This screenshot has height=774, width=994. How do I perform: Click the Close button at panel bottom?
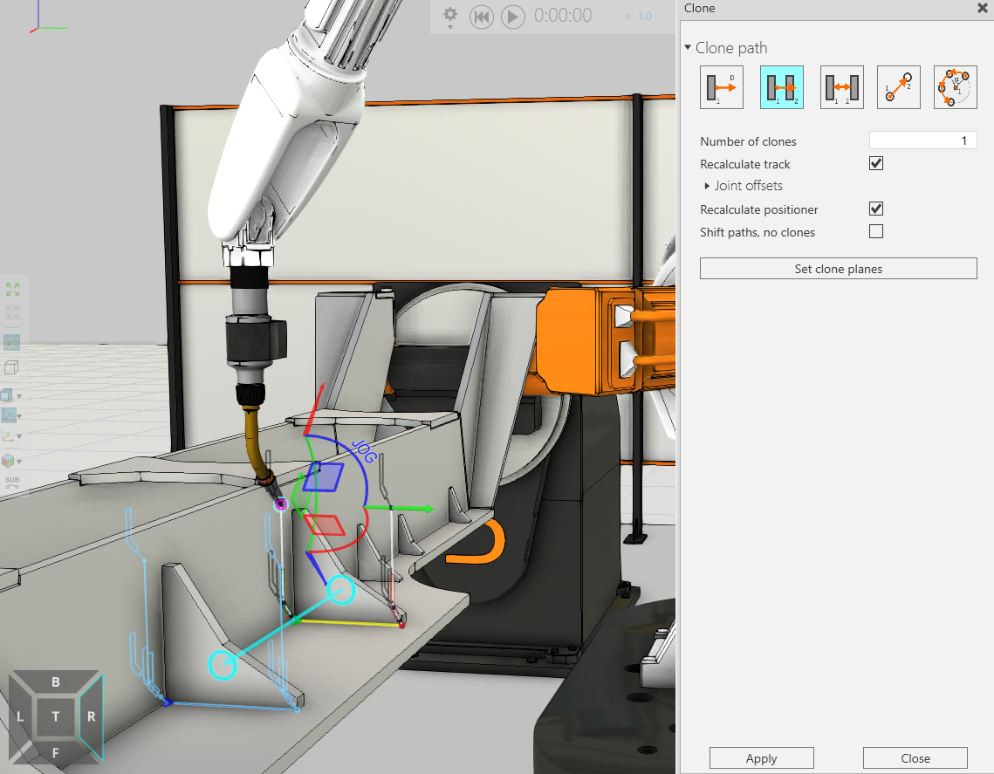click(x=915, y=758)
